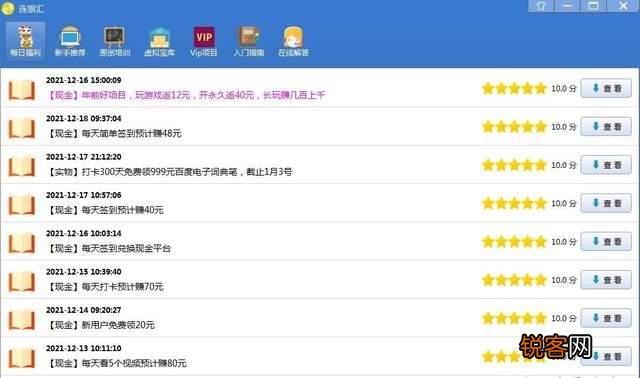Viewport: 640px width, 378px height.
Task: Go to the 虚拟宝库 section
Action: pos(159,41)
